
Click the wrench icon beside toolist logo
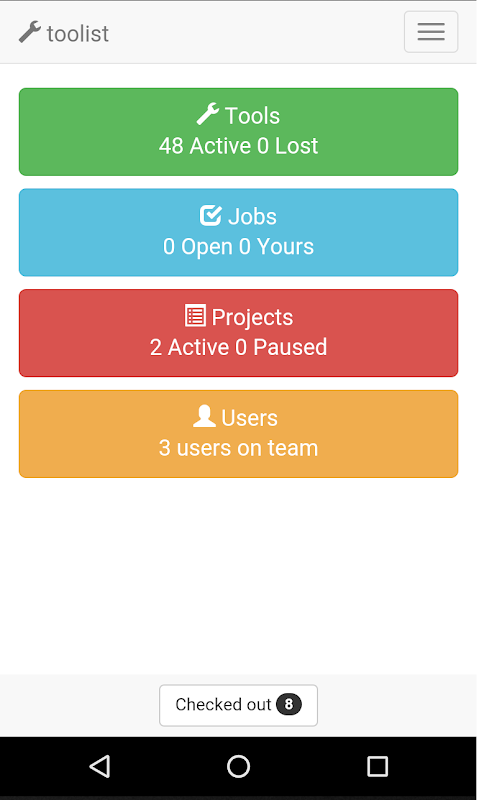tap(30, 32)
